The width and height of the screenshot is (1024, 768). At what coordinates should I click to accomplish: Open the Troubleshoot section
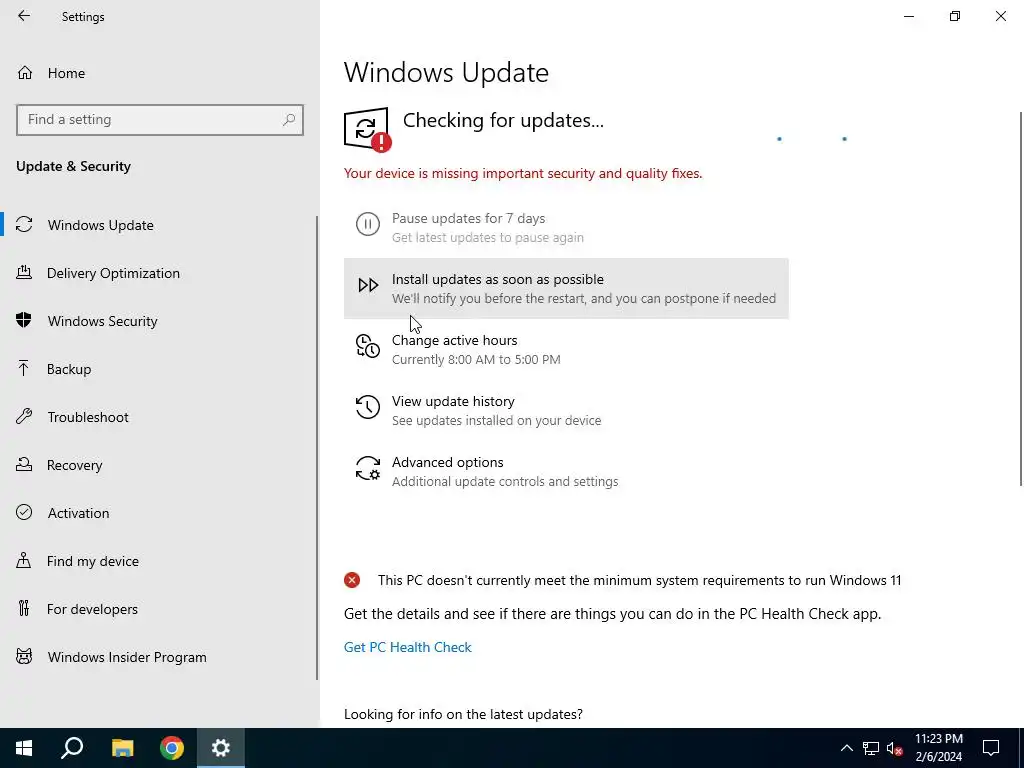(159, 417)
